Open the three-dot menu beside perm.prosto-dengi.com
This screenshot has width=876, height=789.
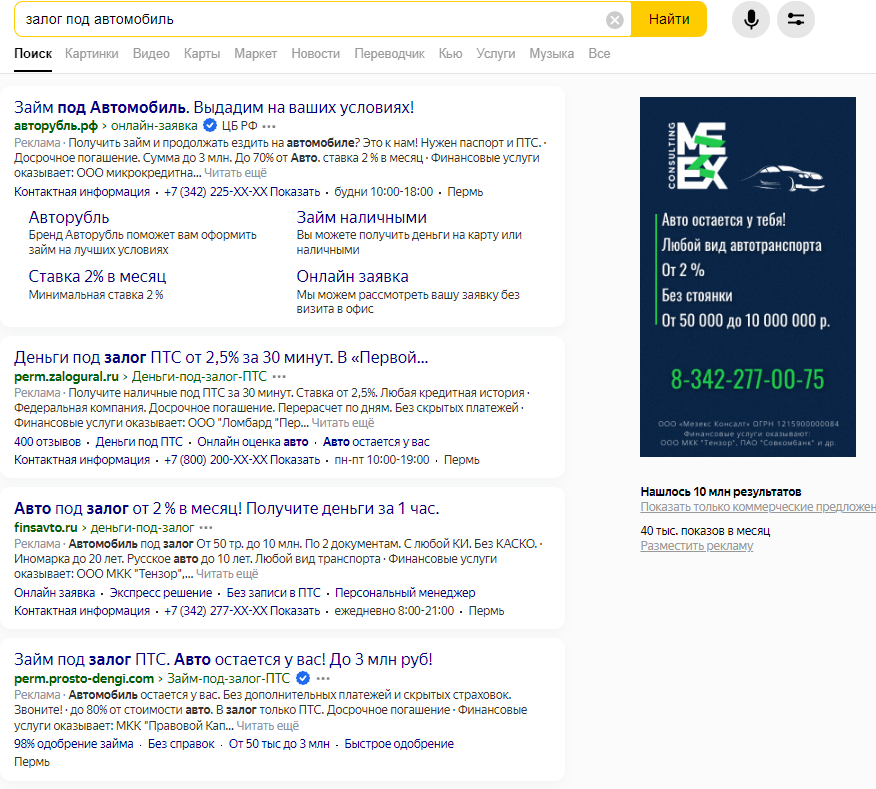coord(323,678)
